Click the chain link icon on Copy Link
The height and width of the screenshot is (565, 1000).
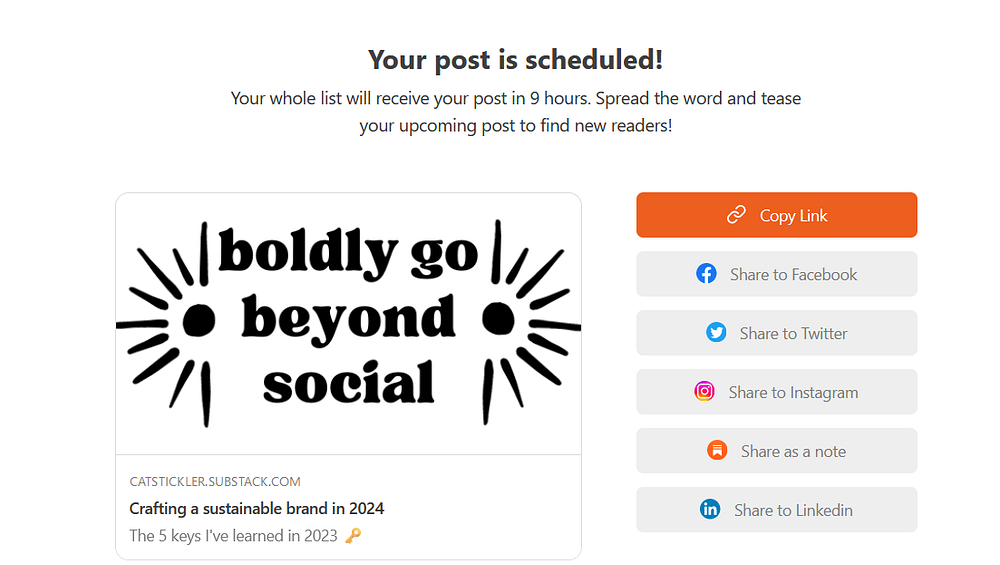pos(737,215)
